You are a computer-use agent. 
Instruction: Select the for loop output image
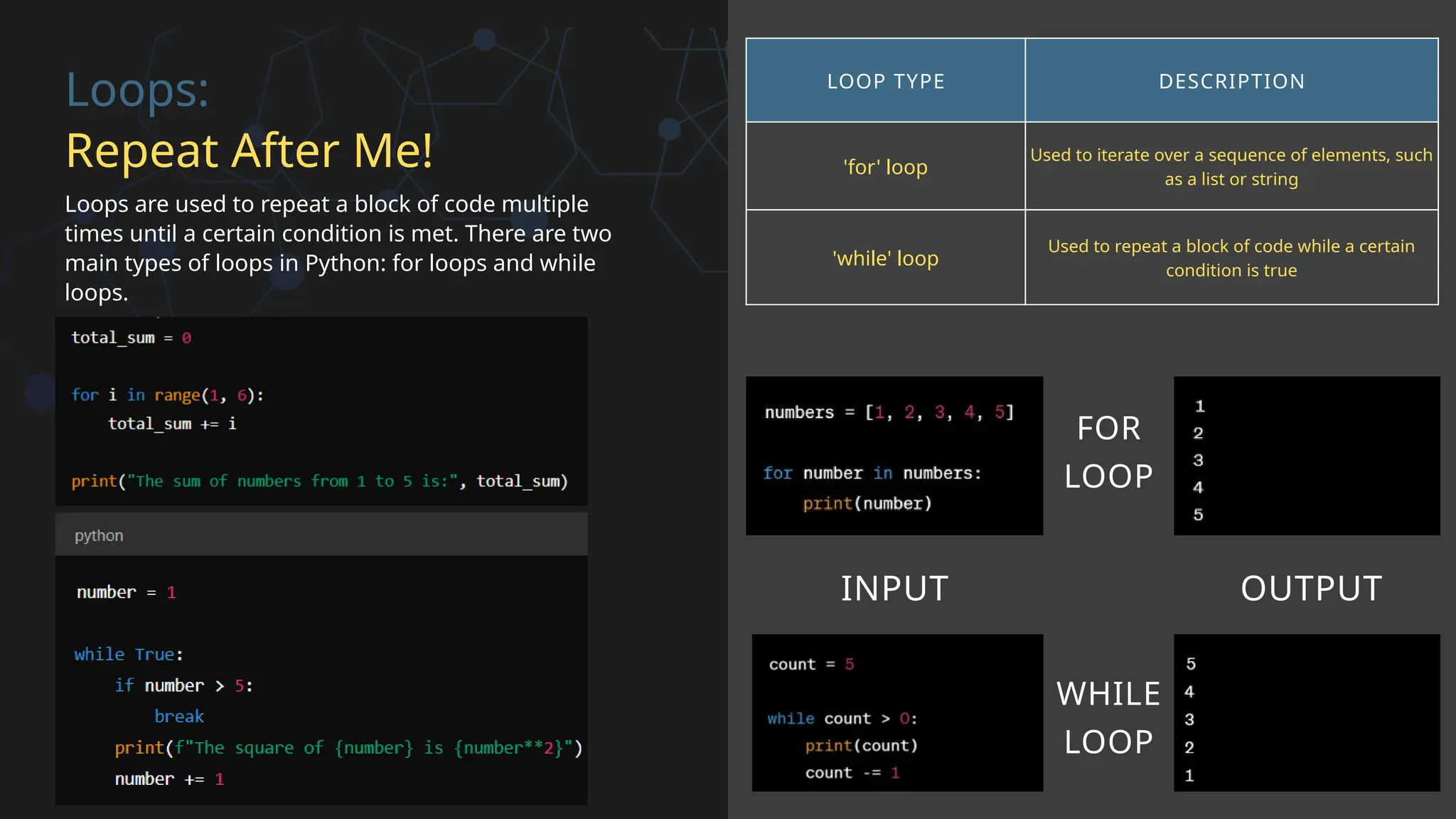(x=1306, y=456)
